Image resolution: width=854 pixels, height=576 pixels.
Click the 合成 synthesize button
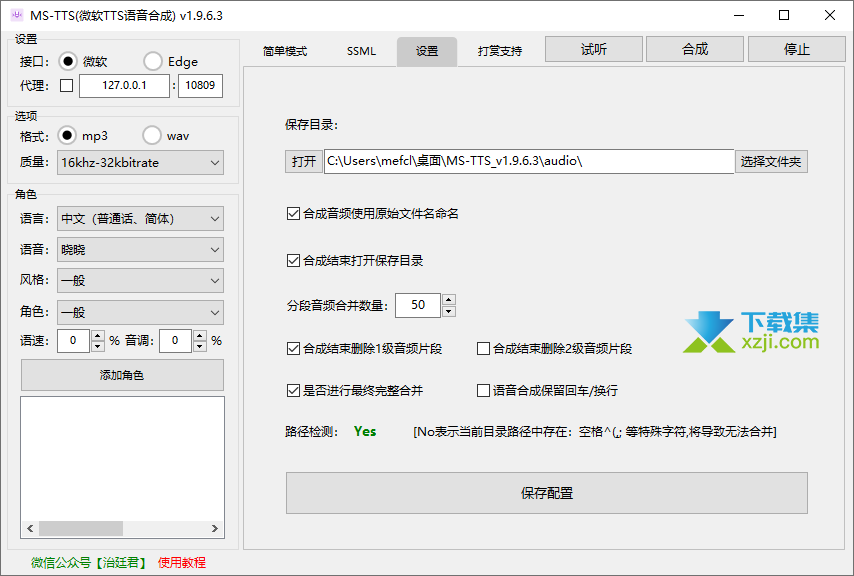pos(695,50)
